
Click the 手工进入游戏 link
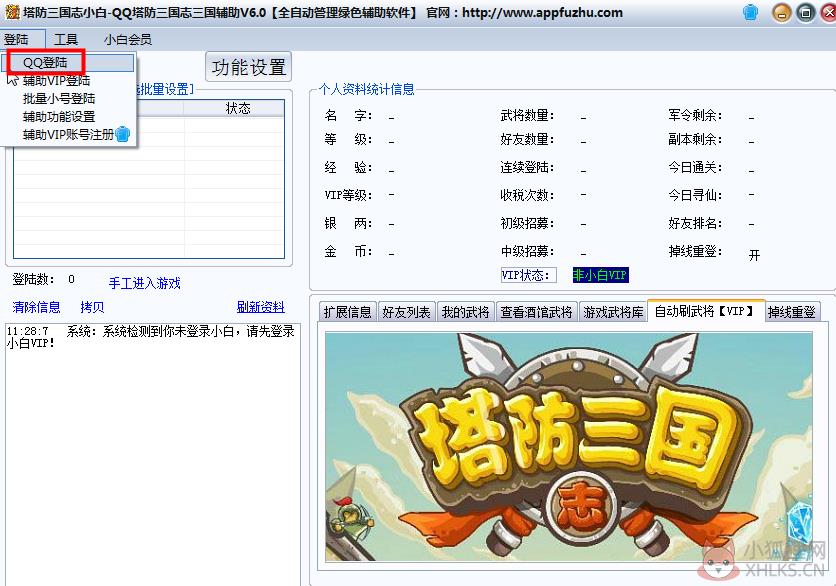[x=144, y=283]
